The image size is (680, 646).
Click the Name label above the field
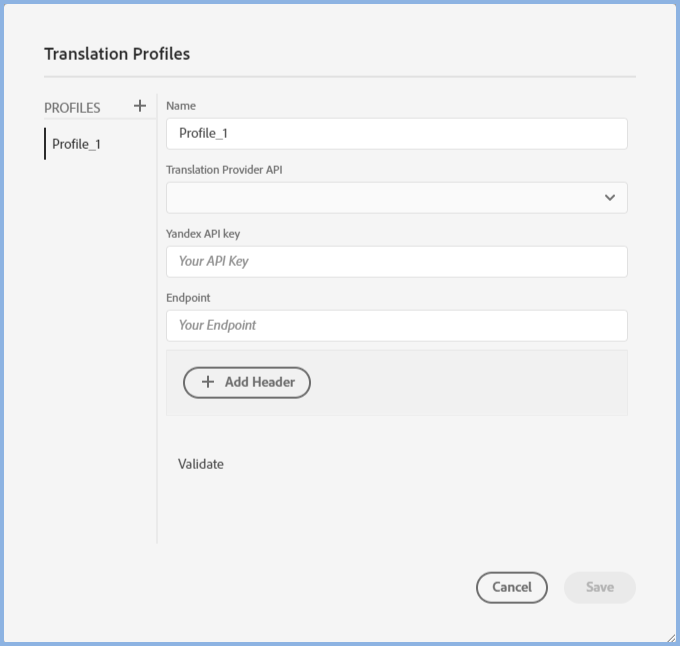coord(181,106)
